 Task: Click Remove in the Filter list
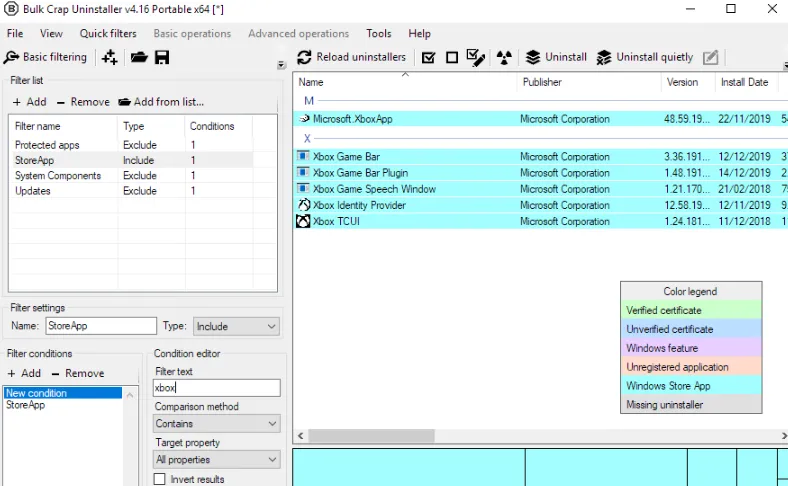[83, 102]
